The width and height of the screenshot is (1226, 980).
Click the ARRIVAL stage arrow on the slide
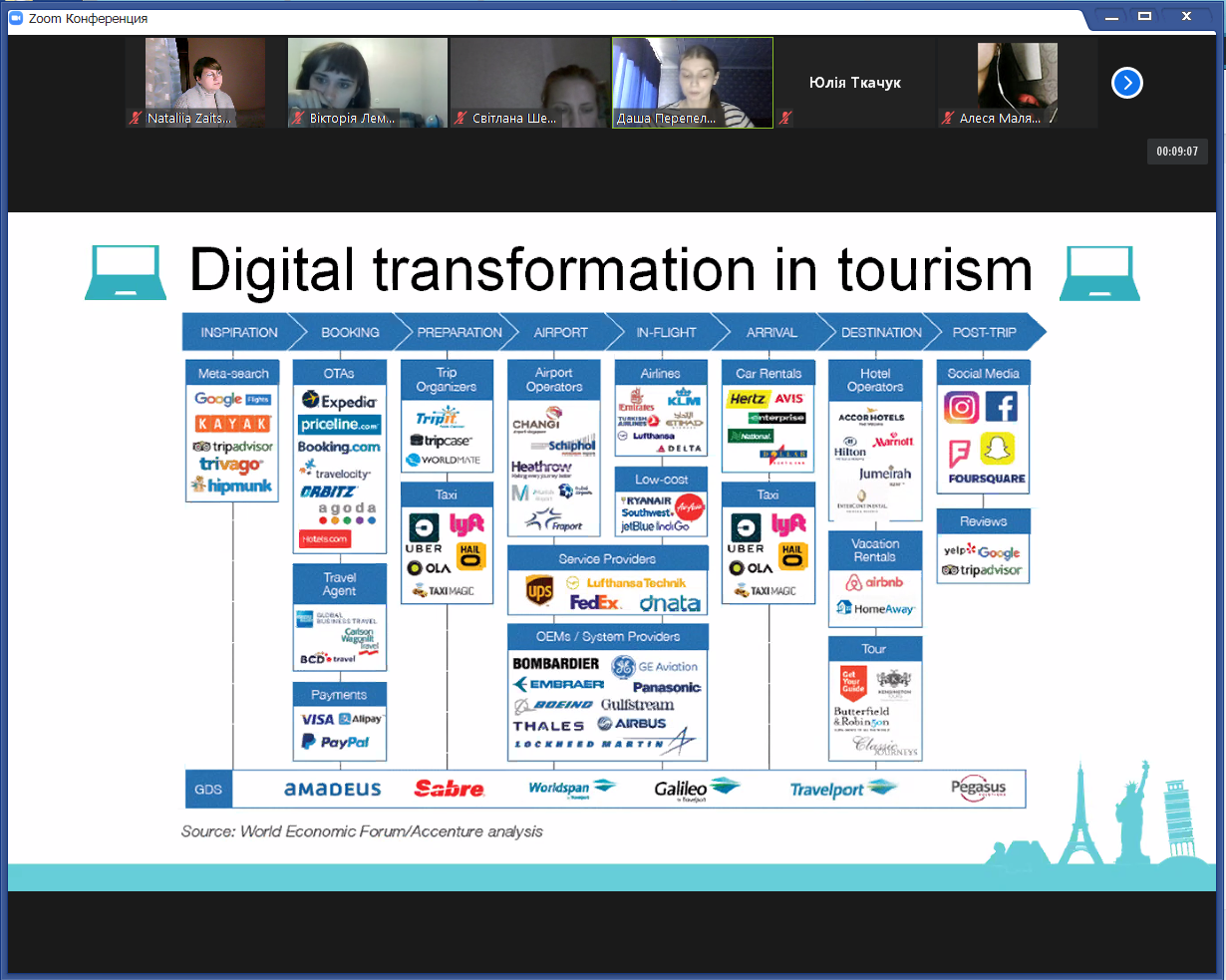[x=771, y=332]
